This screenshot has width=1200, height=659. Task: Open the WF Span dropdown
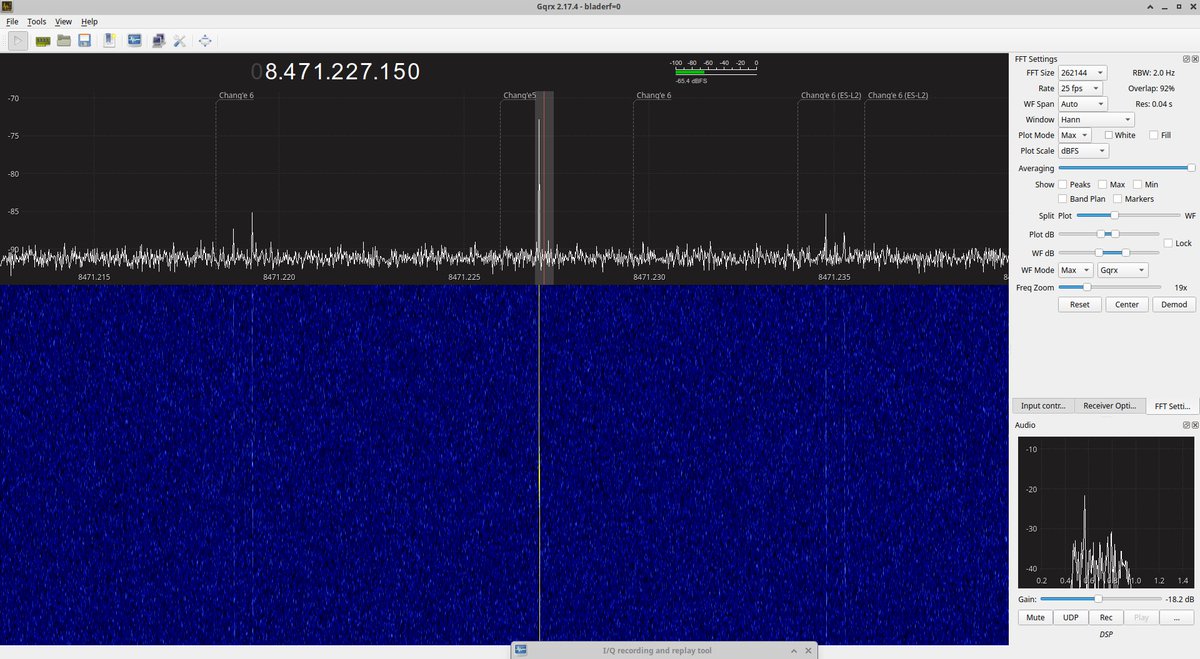click(x=1082, y=104)
